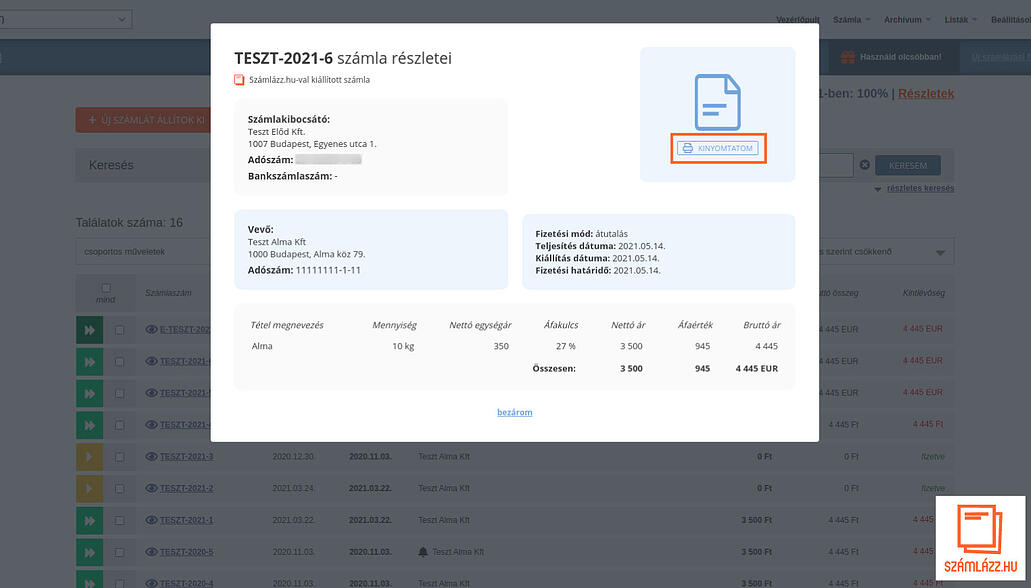Click the eye icon beside TESZT-2021-3

152,457
